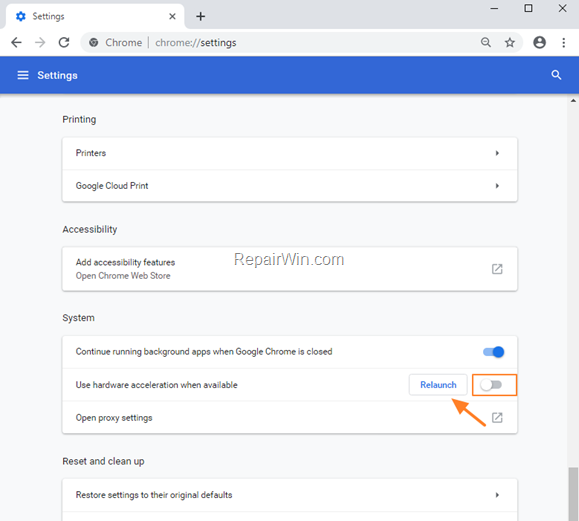This screenshot has height=521, width=579.
Task: Click the chrome://settings address field
Action: click(281, 42)
